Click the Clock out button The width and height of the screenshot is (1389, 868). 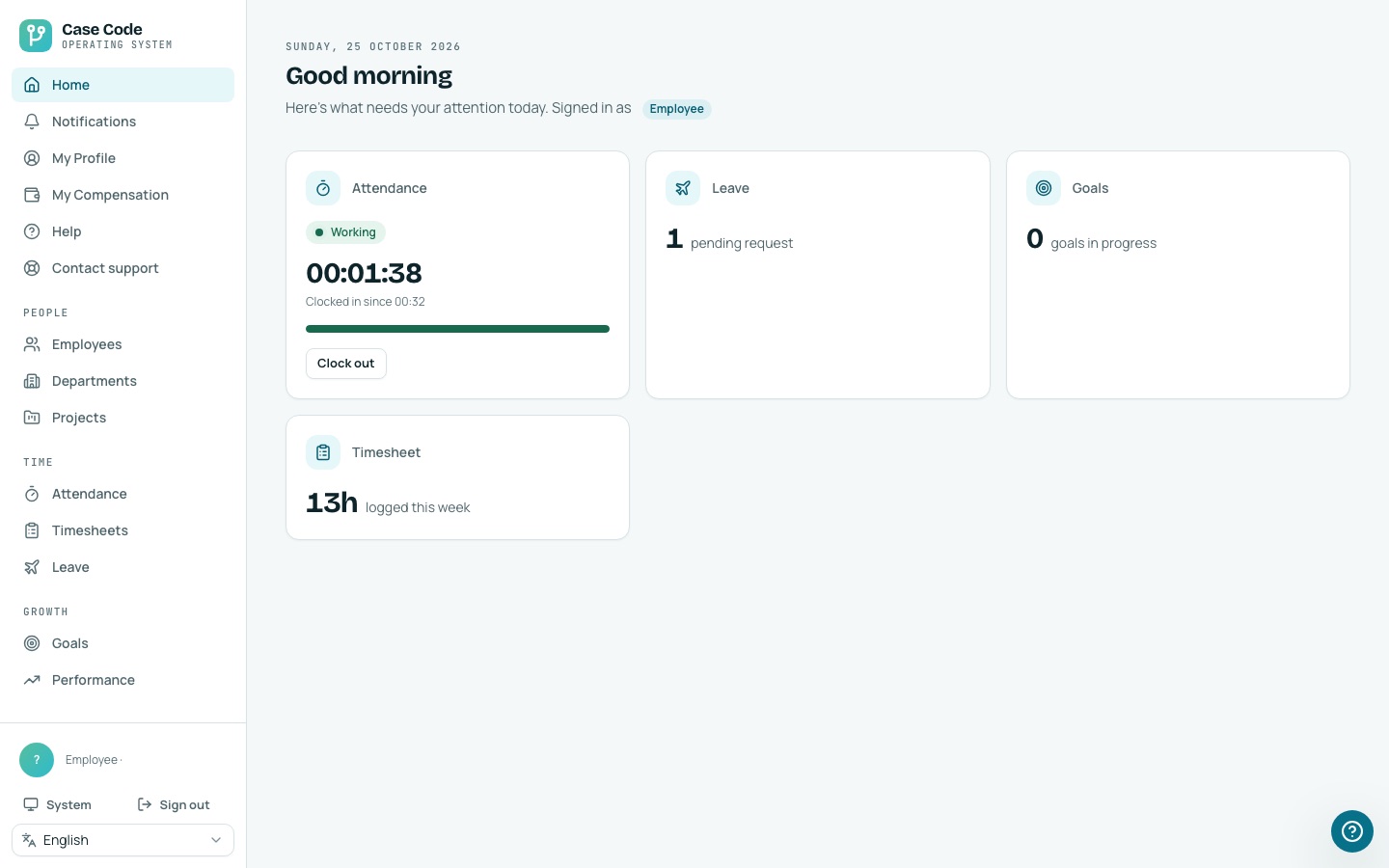(x=346, y=364)
